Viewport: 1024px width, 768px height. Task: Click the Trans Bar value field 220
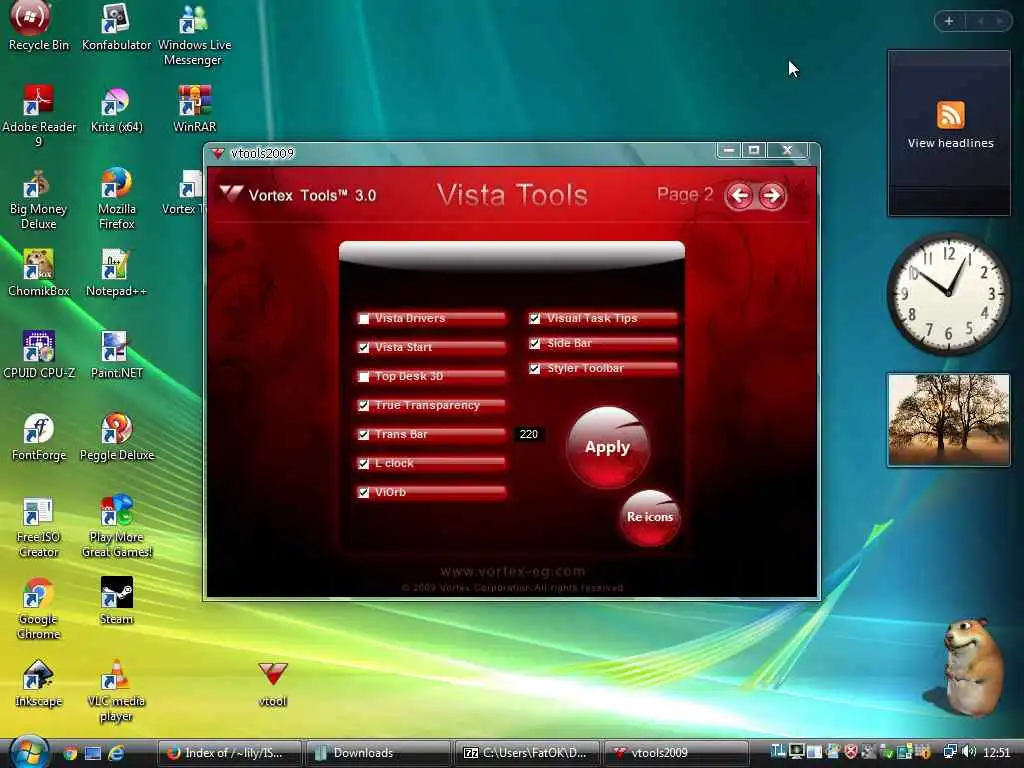pos(529,434)
